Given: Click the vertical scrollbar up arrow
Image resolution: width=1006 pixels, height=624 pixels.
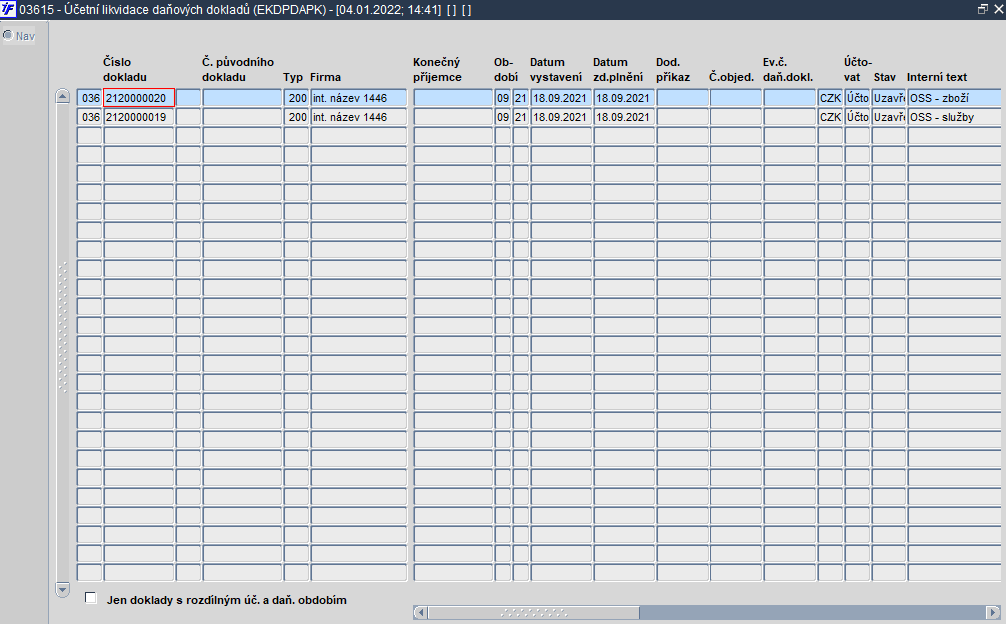Looking at the screenshot, I should (x=62, y=97).
